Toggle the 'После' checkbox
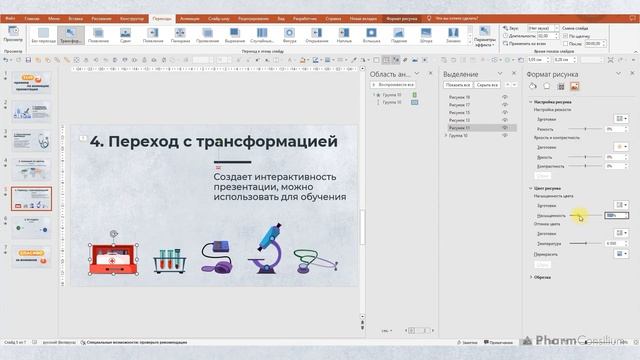Screen dimensions: 640x360 pyautogui.click(x=565, y=43)
